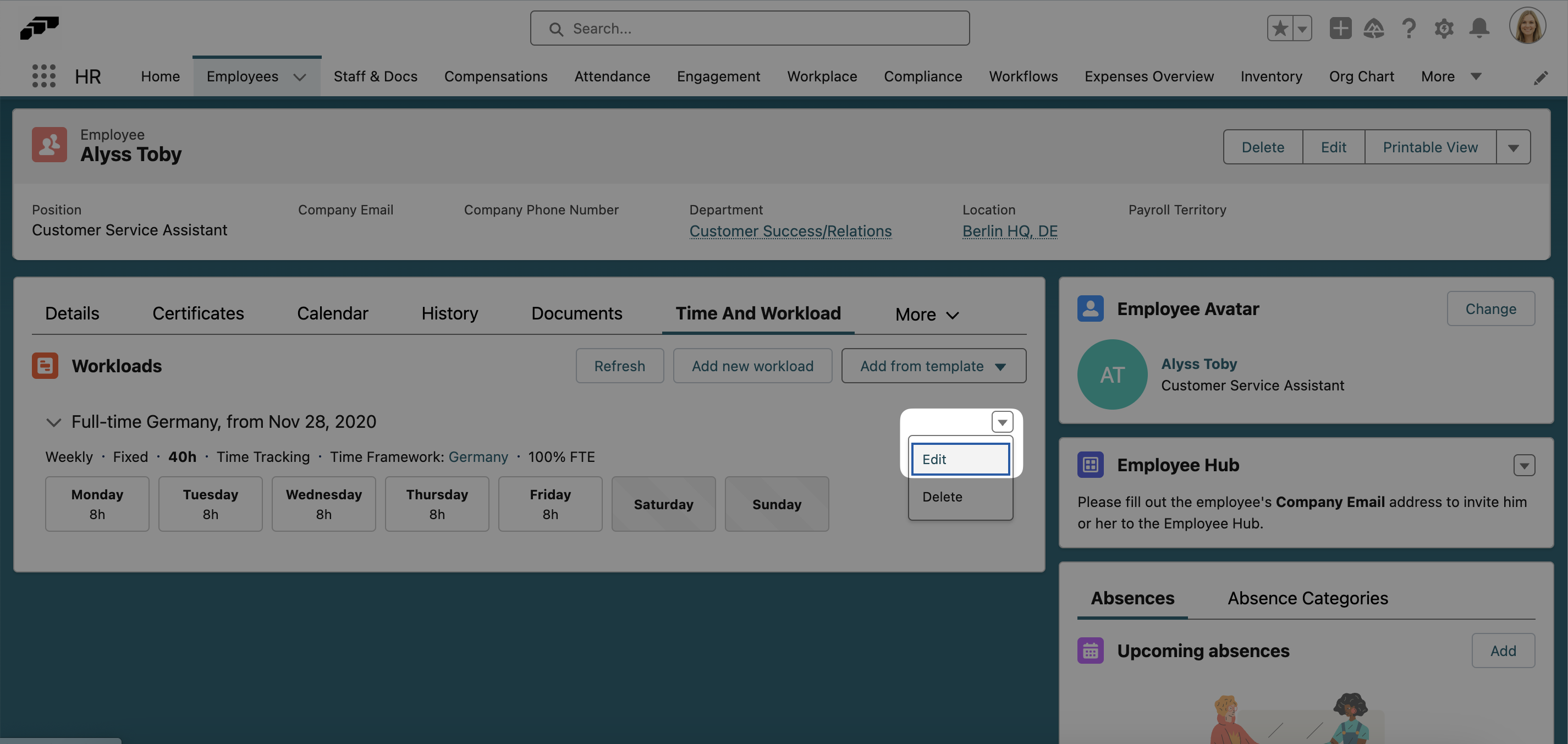Click the Upcoming absences calendar icon

coord(1090,650)
